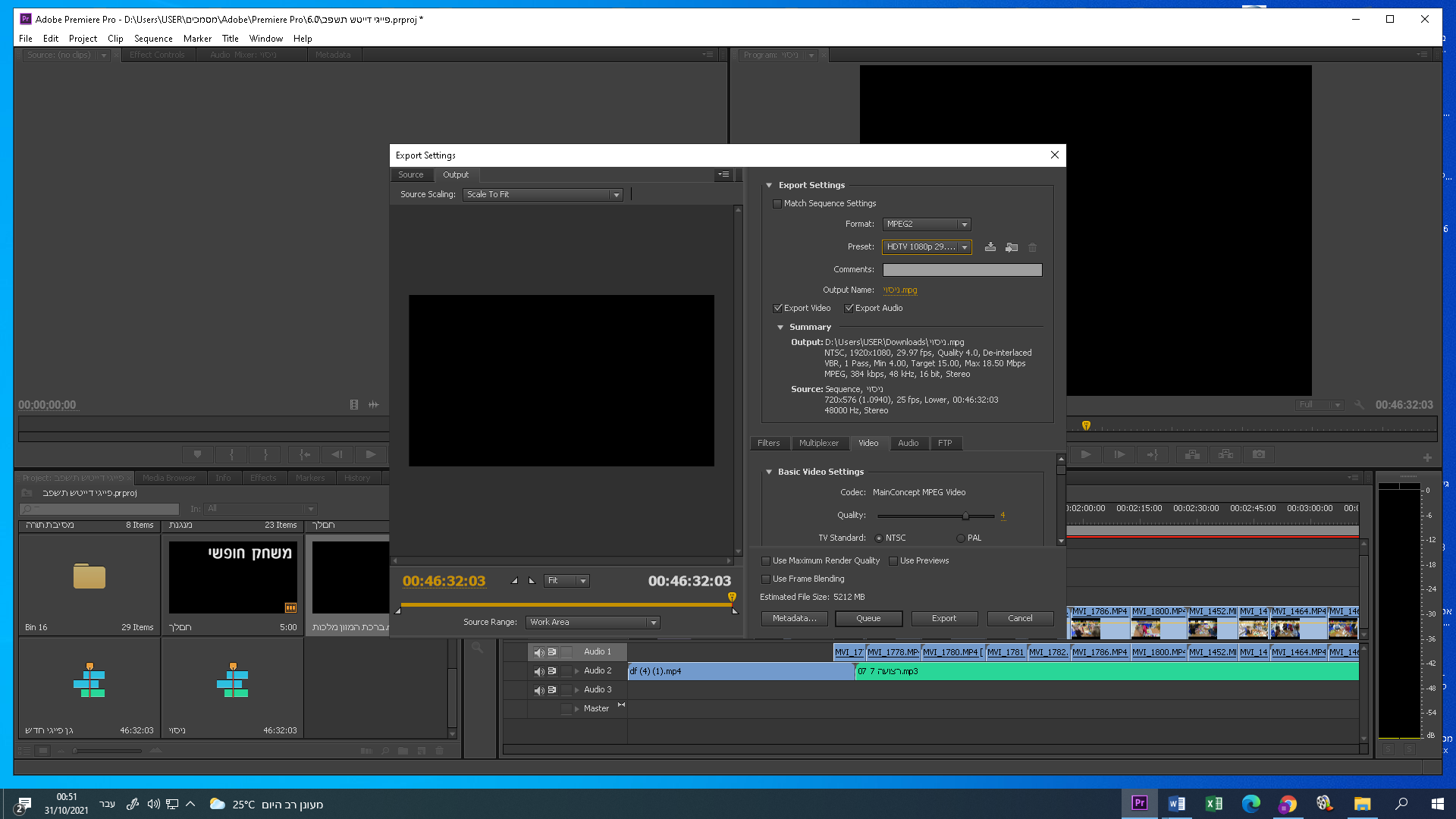The height and width of the screenshot is (819, 1456).
Task: Click the Excel taskbar icon
Action: tap(1213, 803)
